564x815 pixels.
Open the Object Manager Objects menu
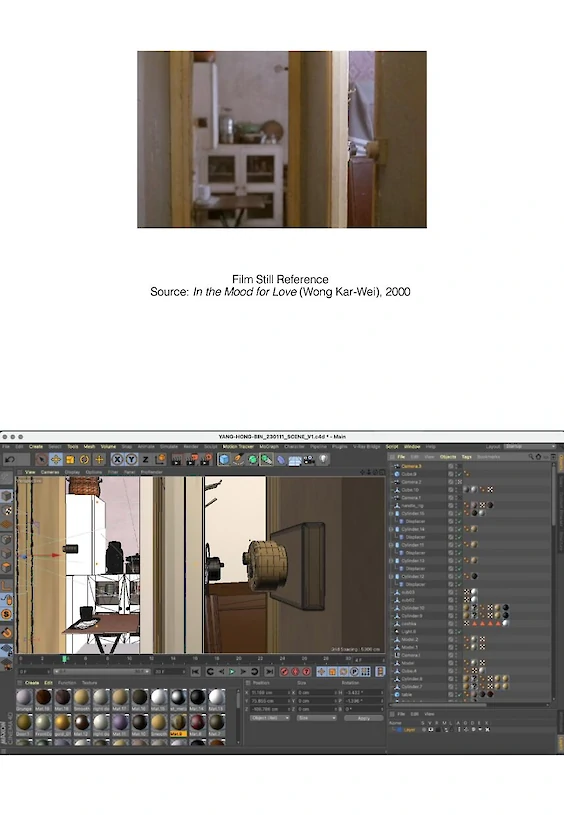[448, 457]
